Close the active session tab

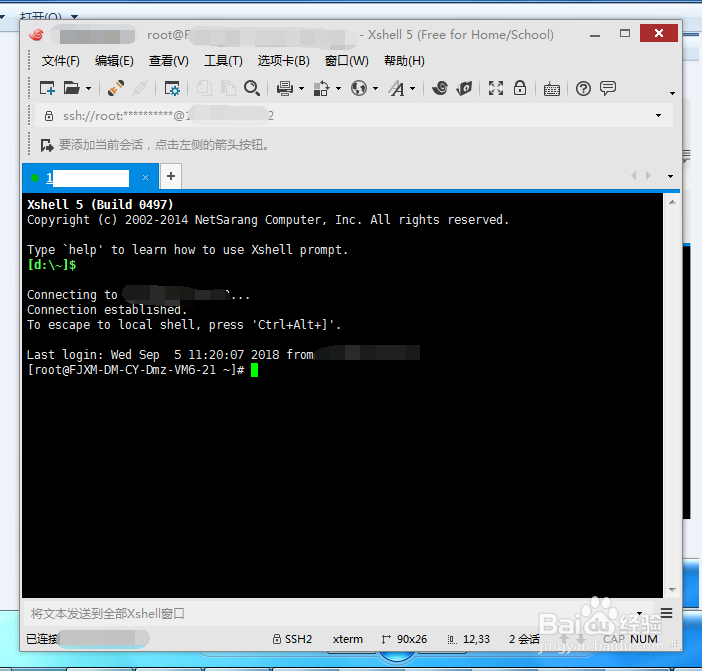145,178
